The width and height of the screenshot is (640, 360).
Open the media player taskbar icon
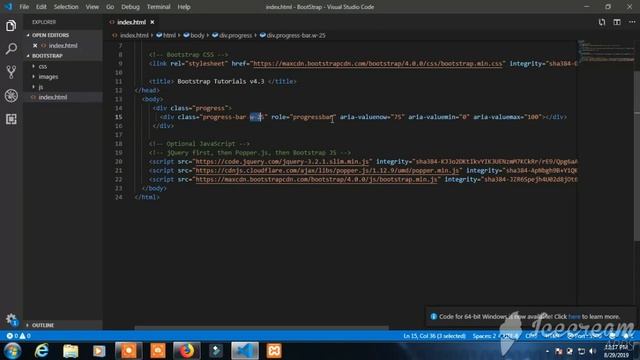[x=99, y=351]
